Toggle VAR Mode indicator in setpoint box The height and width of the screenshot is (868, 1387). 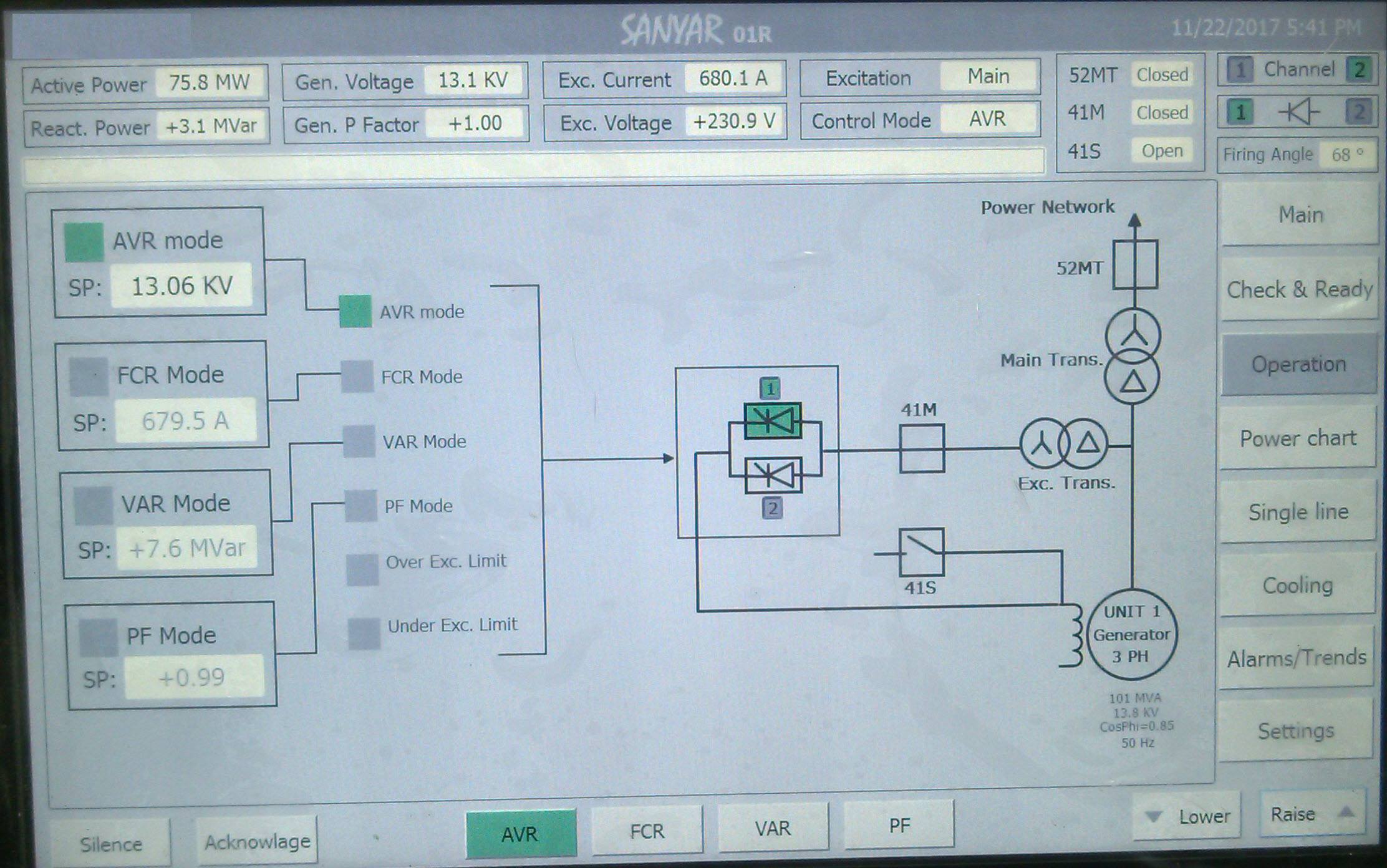[94, 506]
